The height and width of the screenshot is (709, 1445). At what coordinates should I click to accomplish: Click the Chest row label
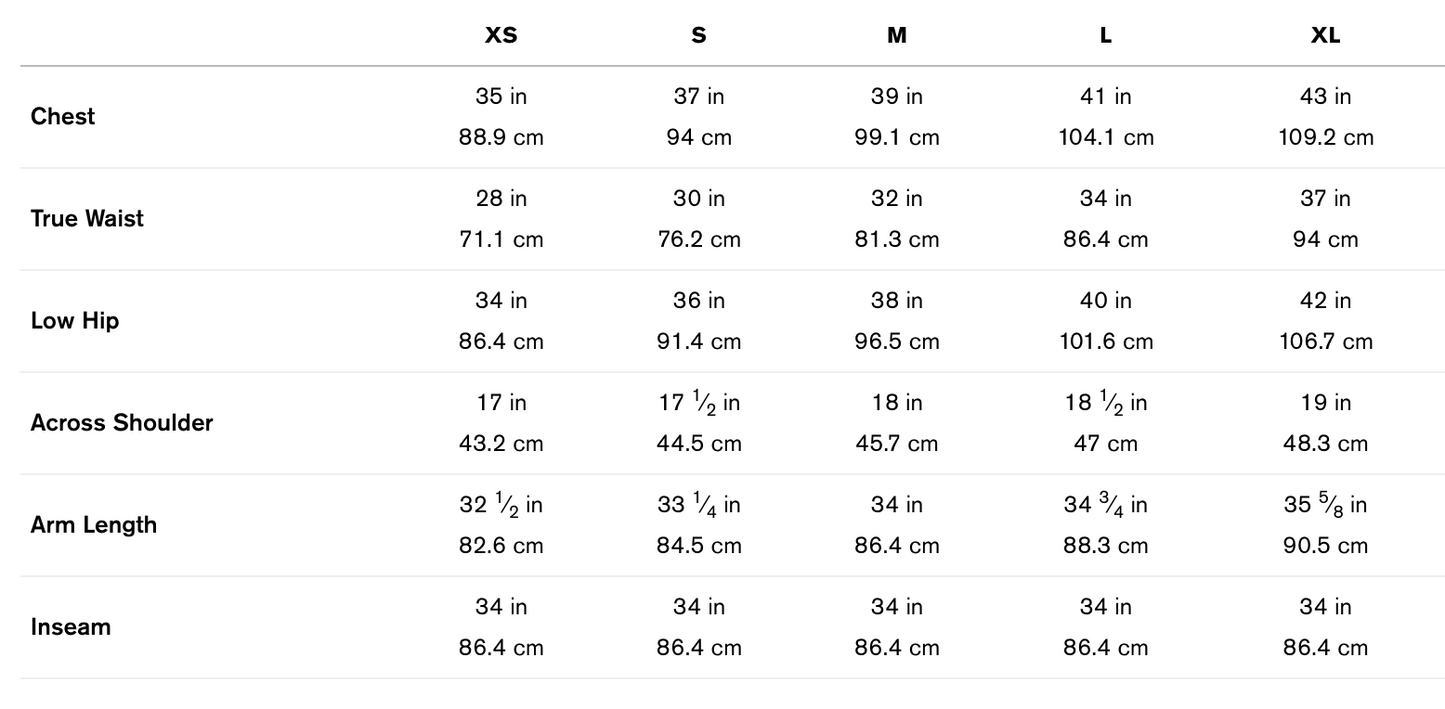coord(63,116)
